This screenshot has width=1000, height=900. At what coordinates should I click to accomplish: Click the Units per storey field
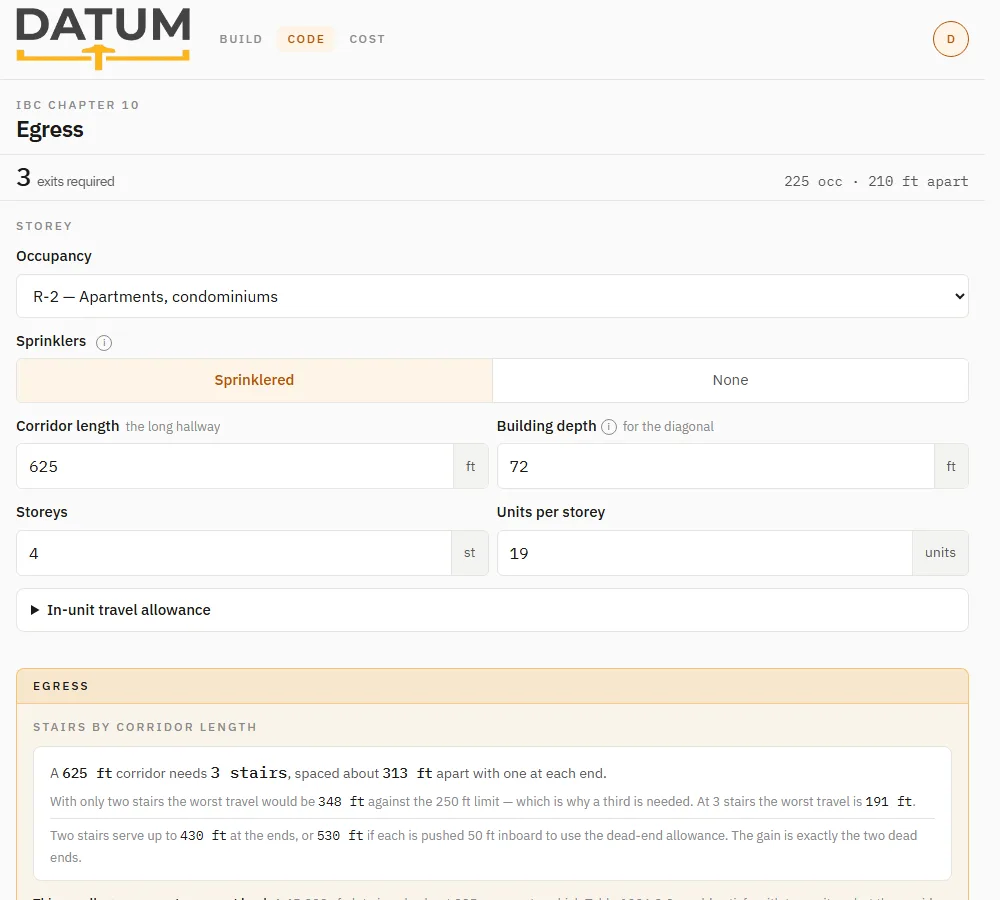tap(705, 553)
